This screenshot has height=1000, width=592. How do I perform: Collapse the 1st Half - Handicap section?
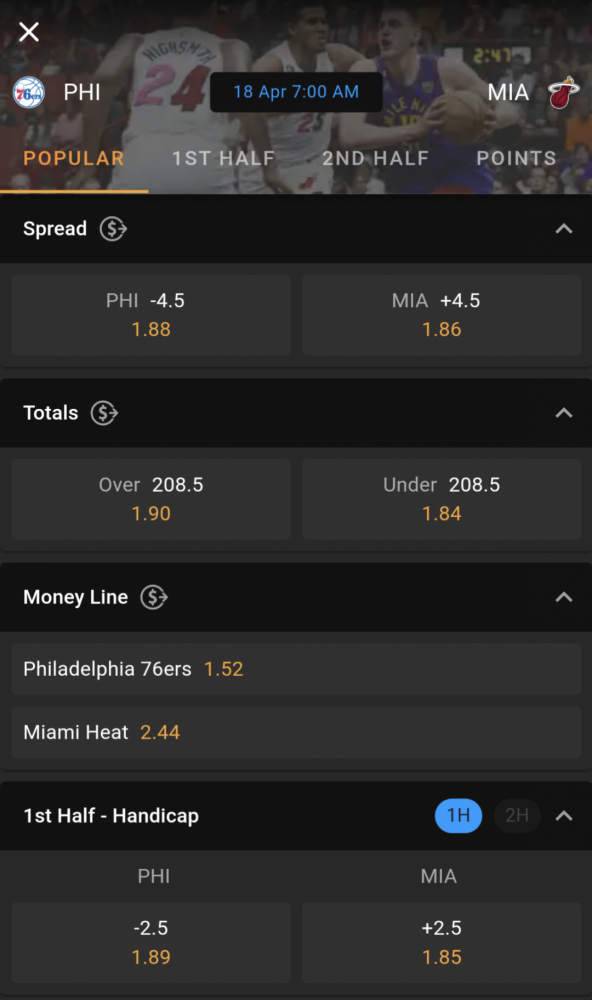tap(563, 816)
